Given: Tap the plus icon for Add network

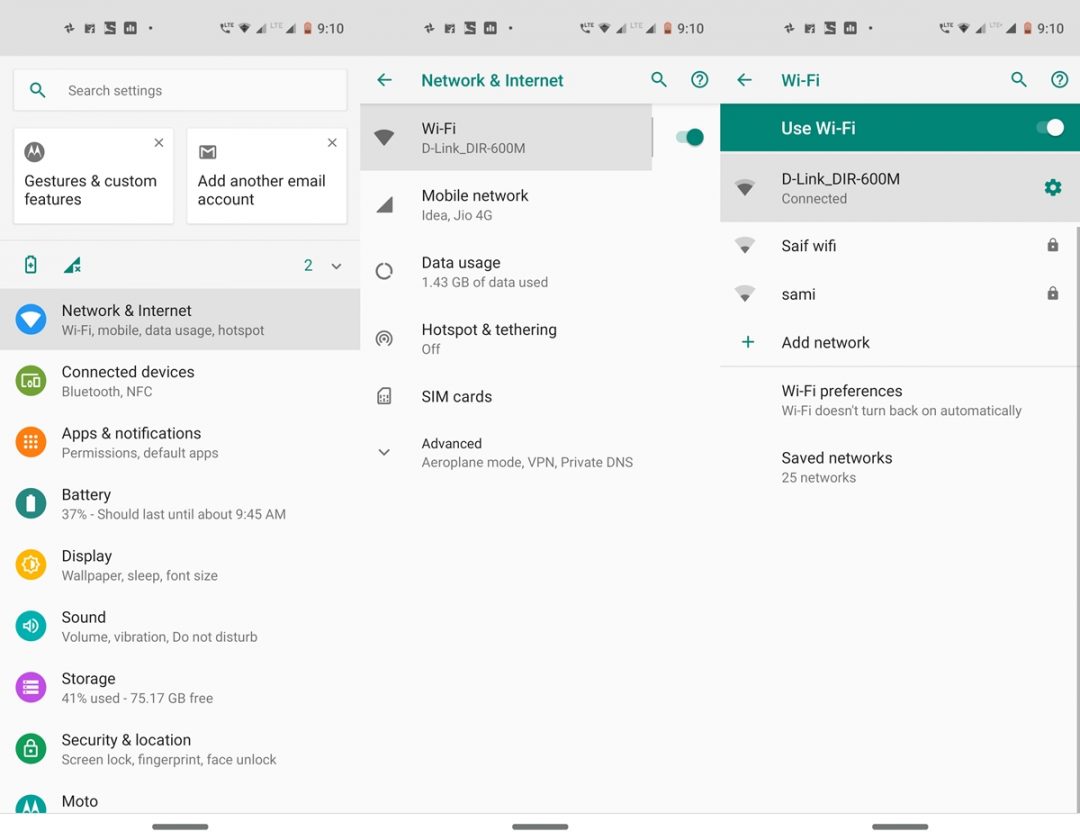Looking at the screenshot, I should tap(747, 342).
